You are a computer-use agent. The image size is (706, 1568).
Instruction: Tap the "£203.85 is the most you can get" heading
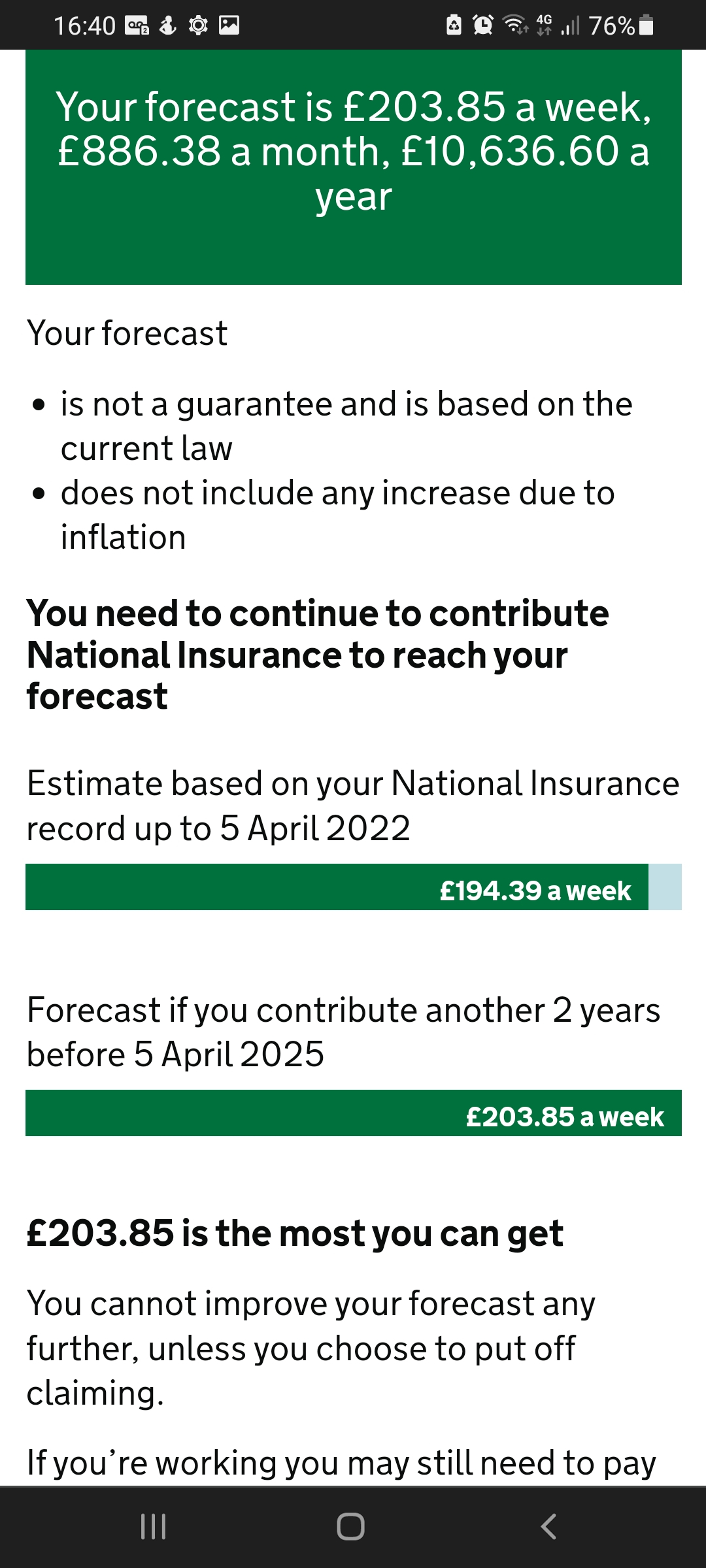point(295,1233)
